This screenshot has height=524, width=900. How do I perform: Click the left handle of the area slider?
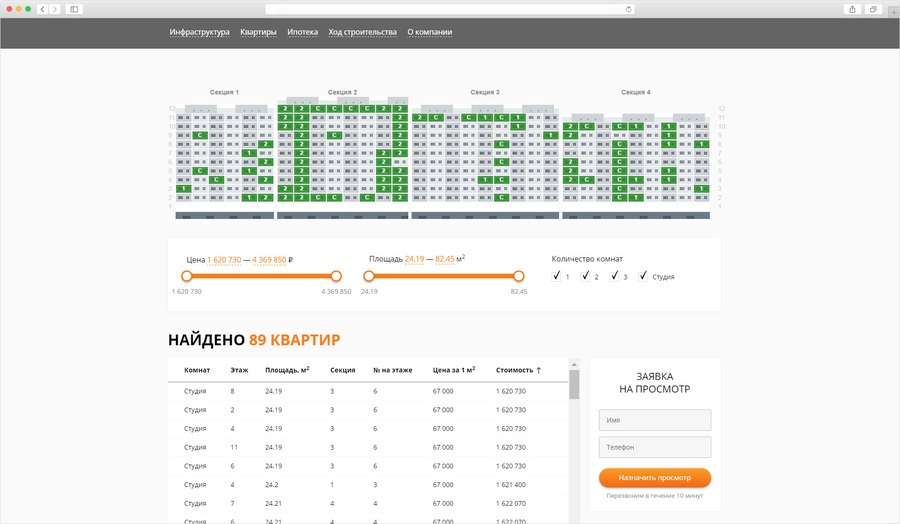pyautogui.click(x=369, y=276)
